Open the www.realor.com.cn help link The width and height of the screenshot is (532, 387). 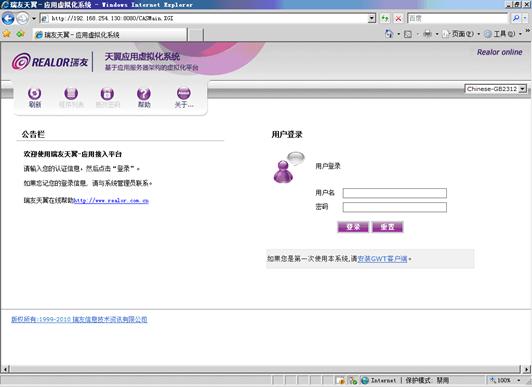point(111,200)
